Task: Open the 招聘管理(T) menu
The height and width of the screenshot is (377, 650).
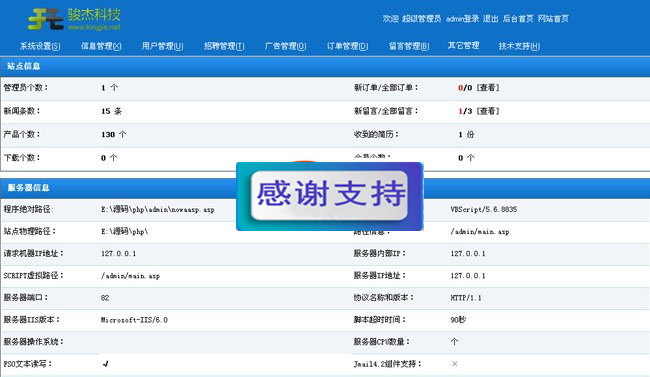Action: tap(224, 46)
